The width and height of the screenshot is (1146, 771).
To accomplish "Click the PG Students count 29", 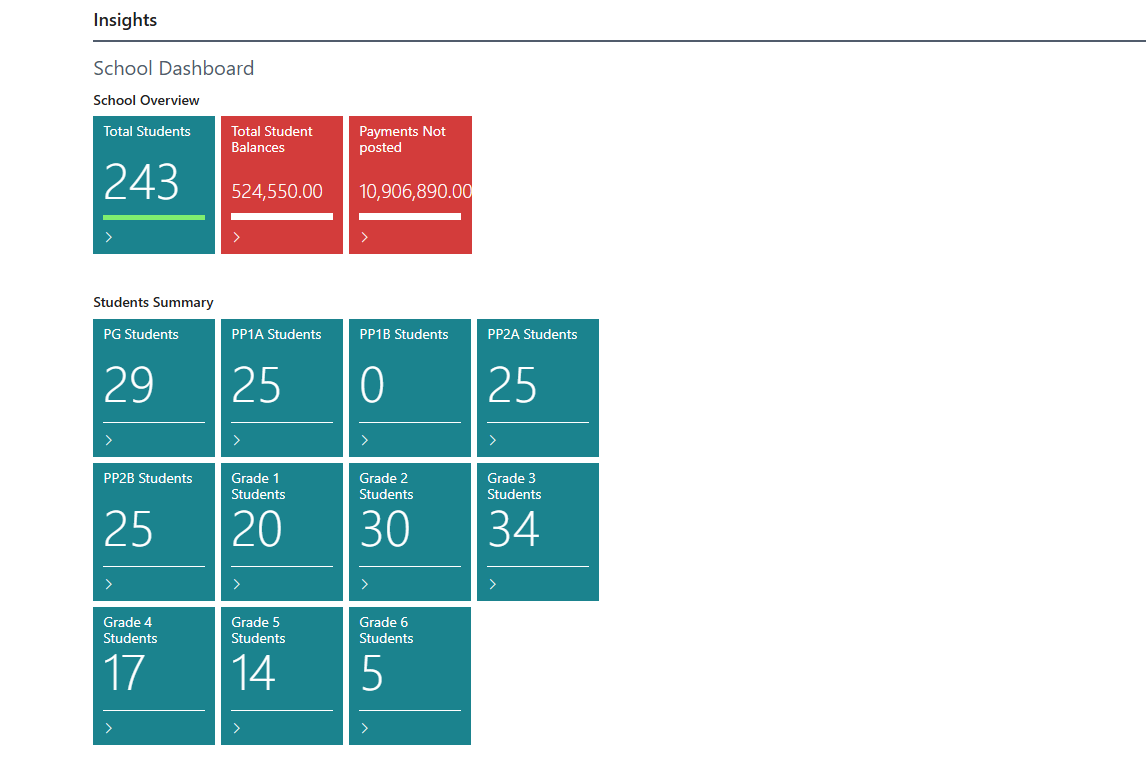I will 129,384.
